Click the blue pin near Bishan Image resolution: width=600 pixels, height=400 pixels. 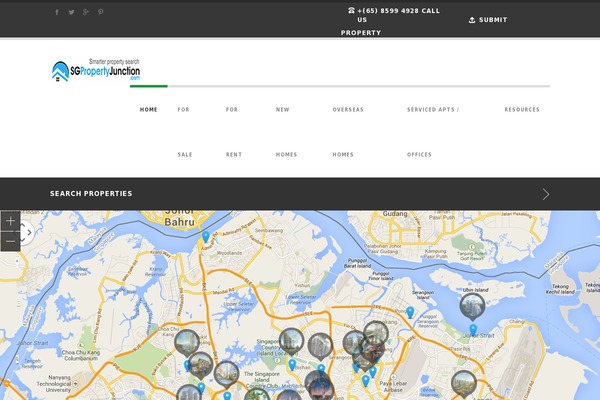tap(292, 364)
